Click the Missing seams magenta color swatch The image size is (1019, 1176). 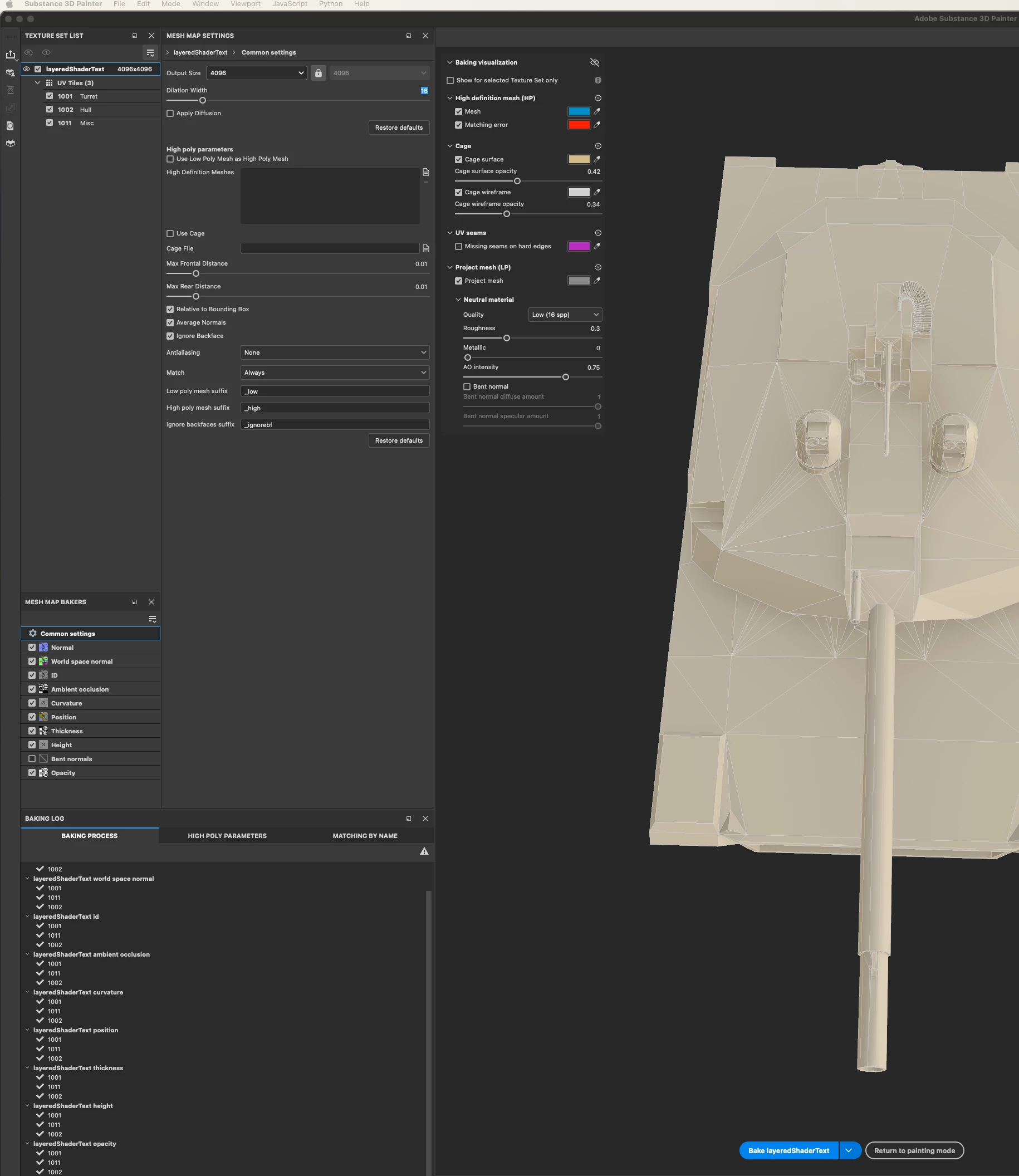(579, 246)
